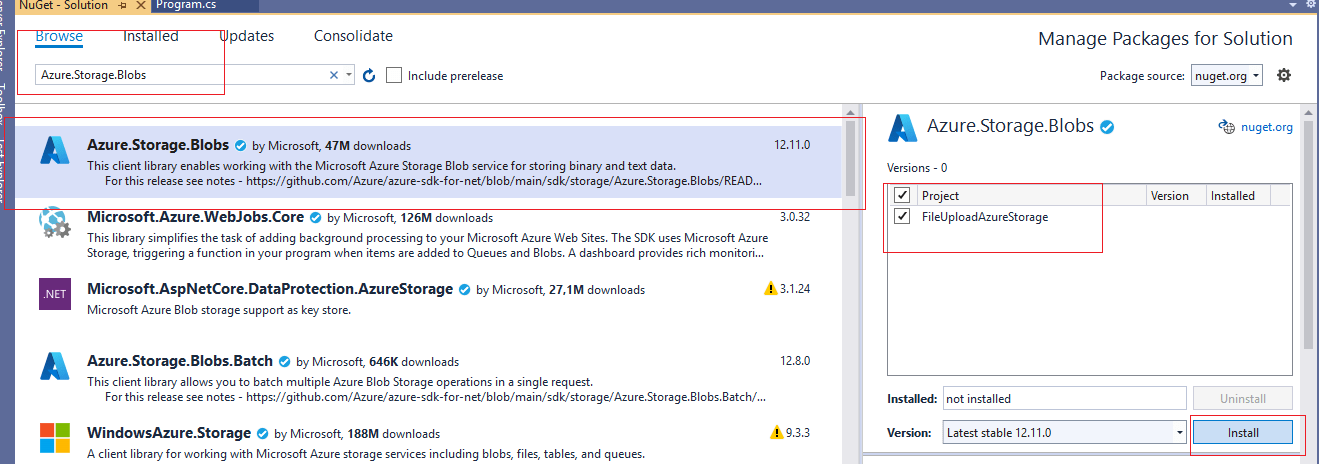The image size is (1323, 464).
Task: Switch to the Updates tab
Action: click(246, 36)
